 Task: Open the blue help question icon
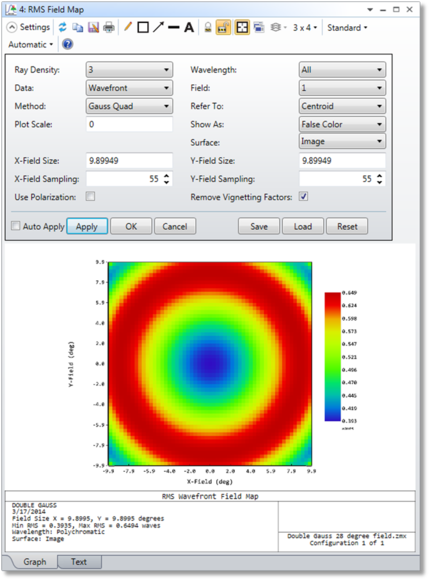67,44
